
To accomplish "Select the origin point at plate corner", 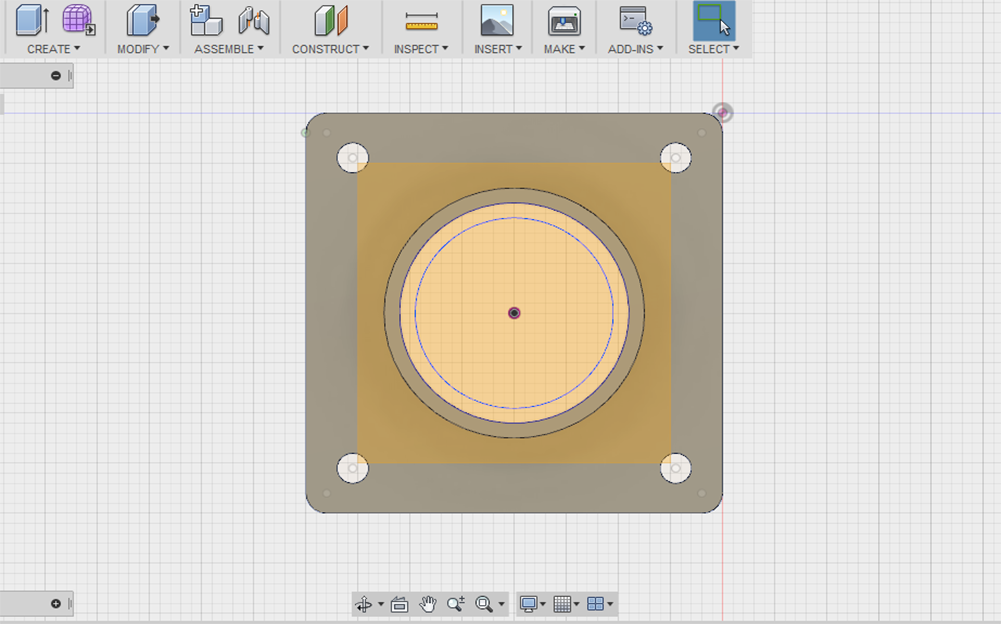I will click(722, 113).
